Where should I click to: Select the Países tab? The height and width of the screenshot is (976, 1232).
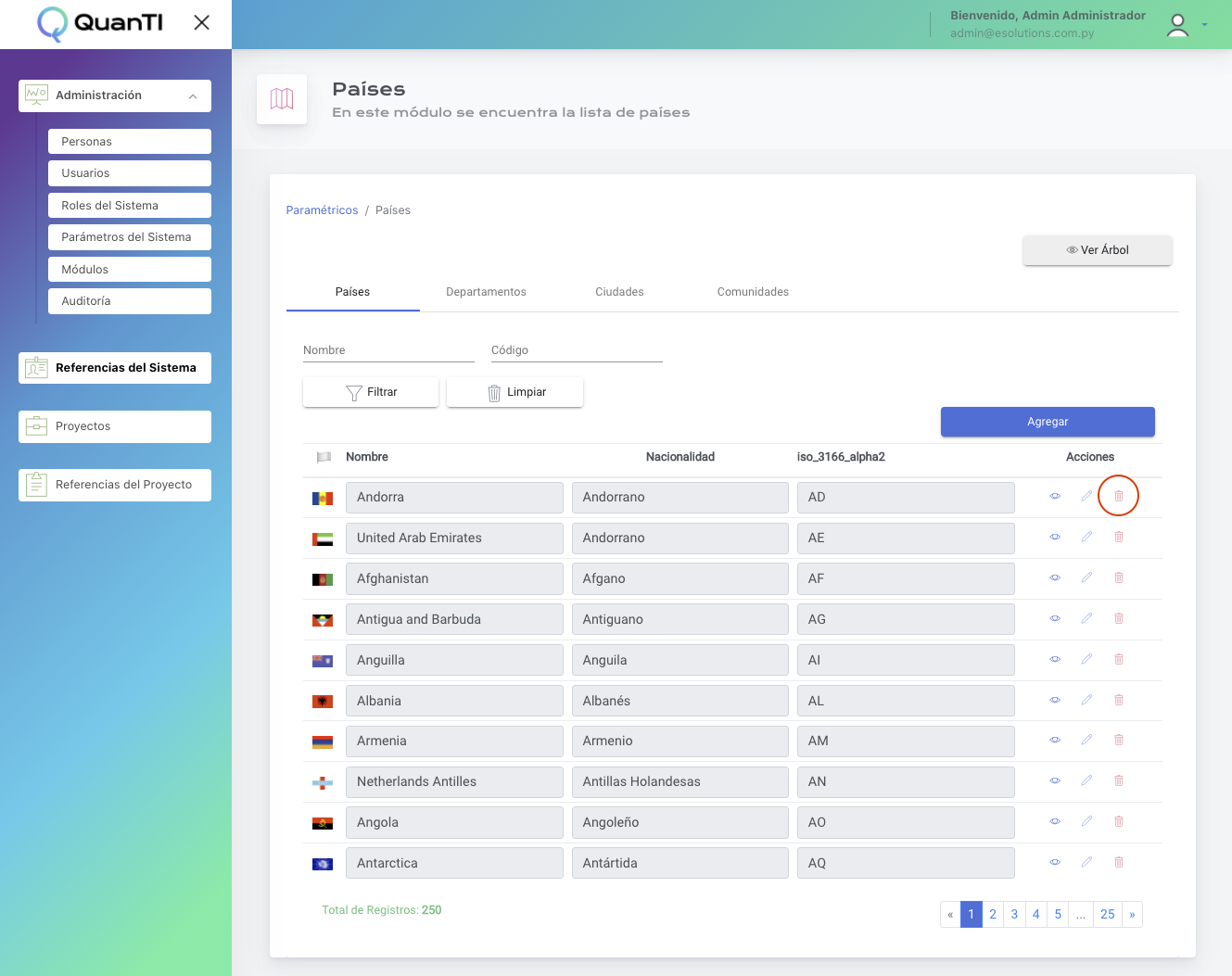click(352, 292)
